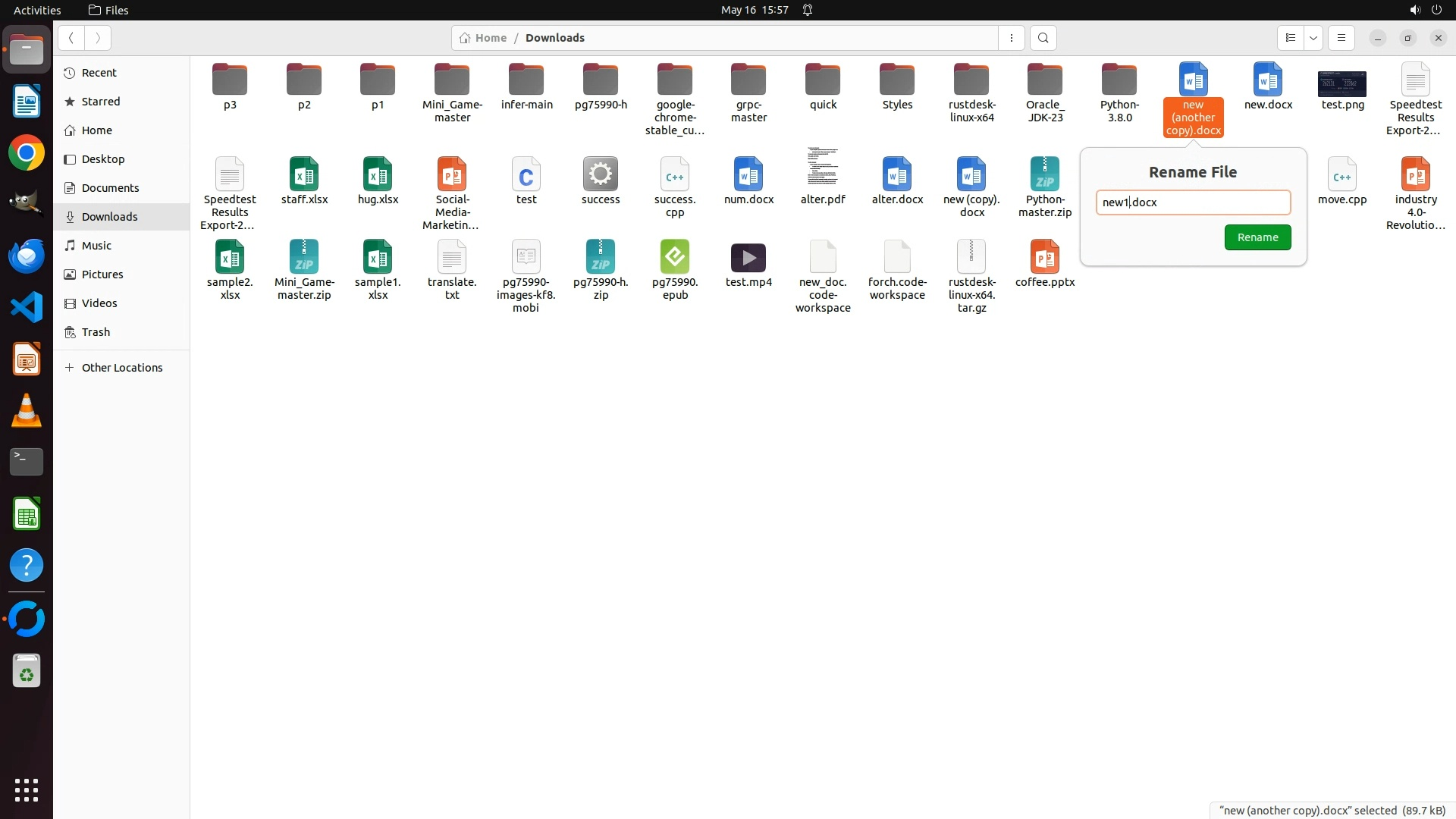Select Starred in the sidebar
This screenshot has height=819, width=1456.
tap(101, 102)
